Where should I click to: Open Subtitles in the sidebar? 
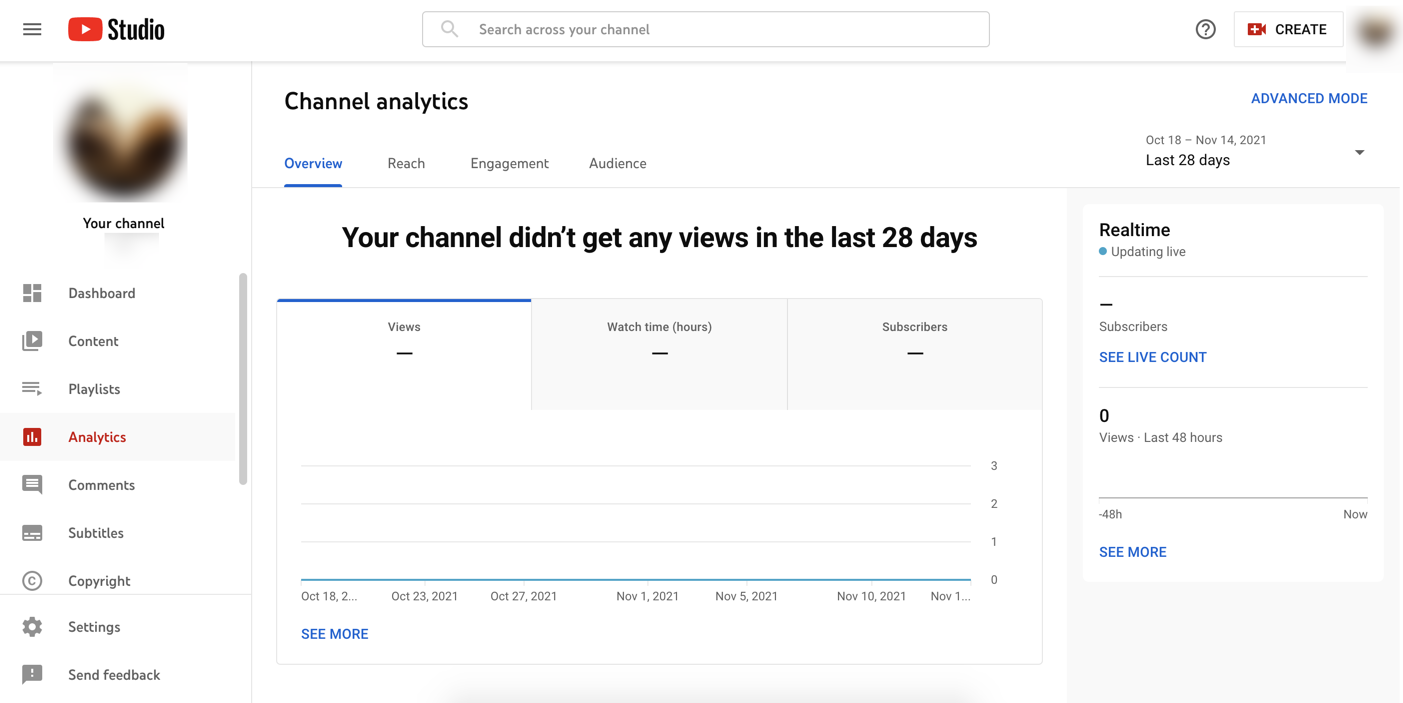pos(118,533)
